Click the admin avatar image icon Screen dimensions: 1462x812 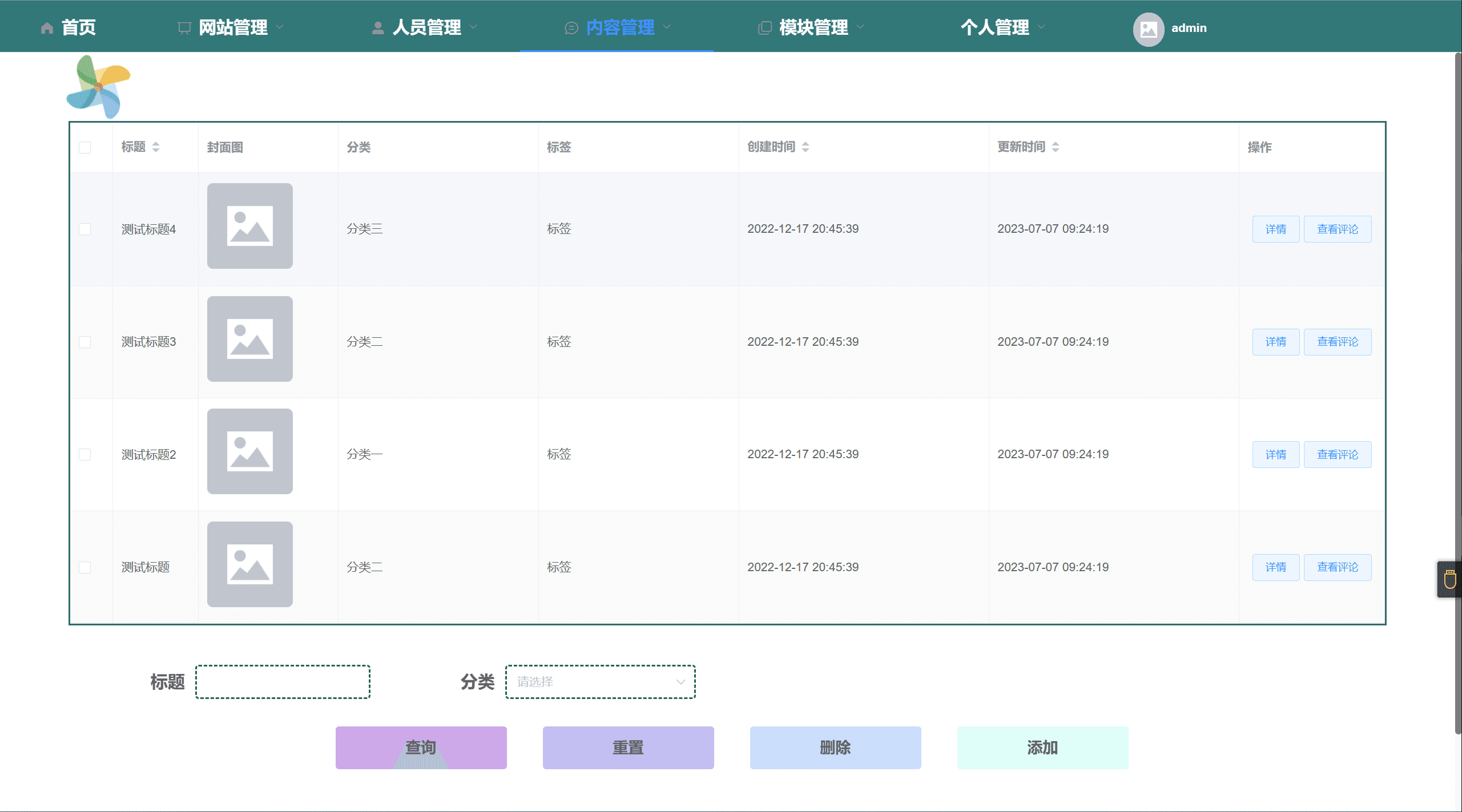coord(1148,29)
